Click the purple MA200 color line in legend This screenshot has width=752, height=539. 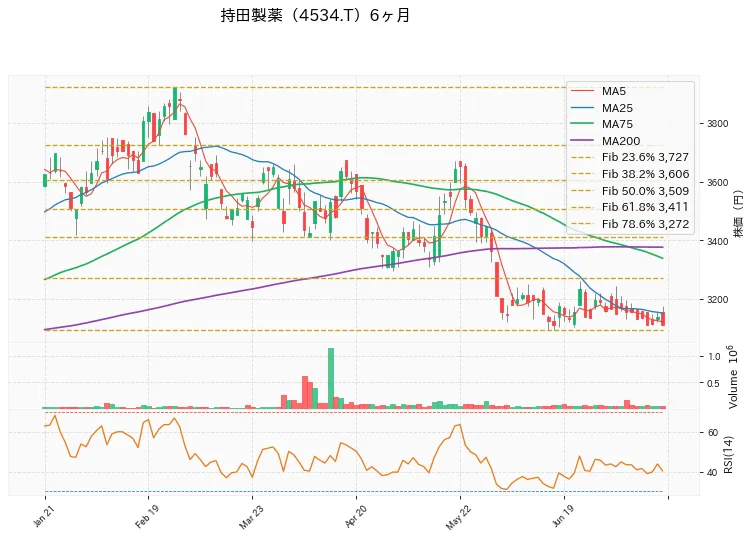583,141
